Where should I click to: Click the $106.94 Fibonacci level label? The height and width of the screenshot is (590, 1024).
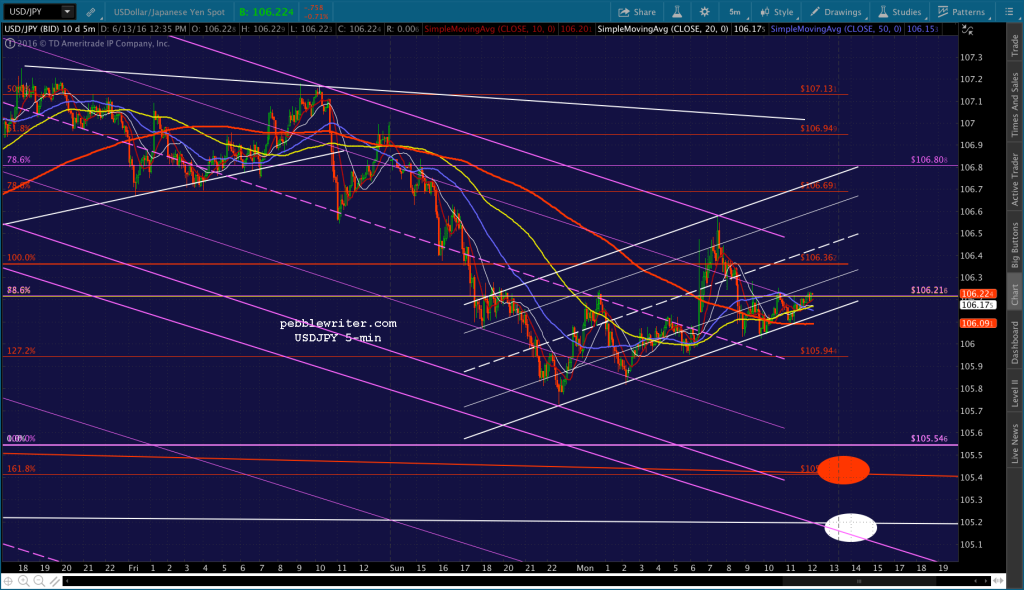(818, 129)
